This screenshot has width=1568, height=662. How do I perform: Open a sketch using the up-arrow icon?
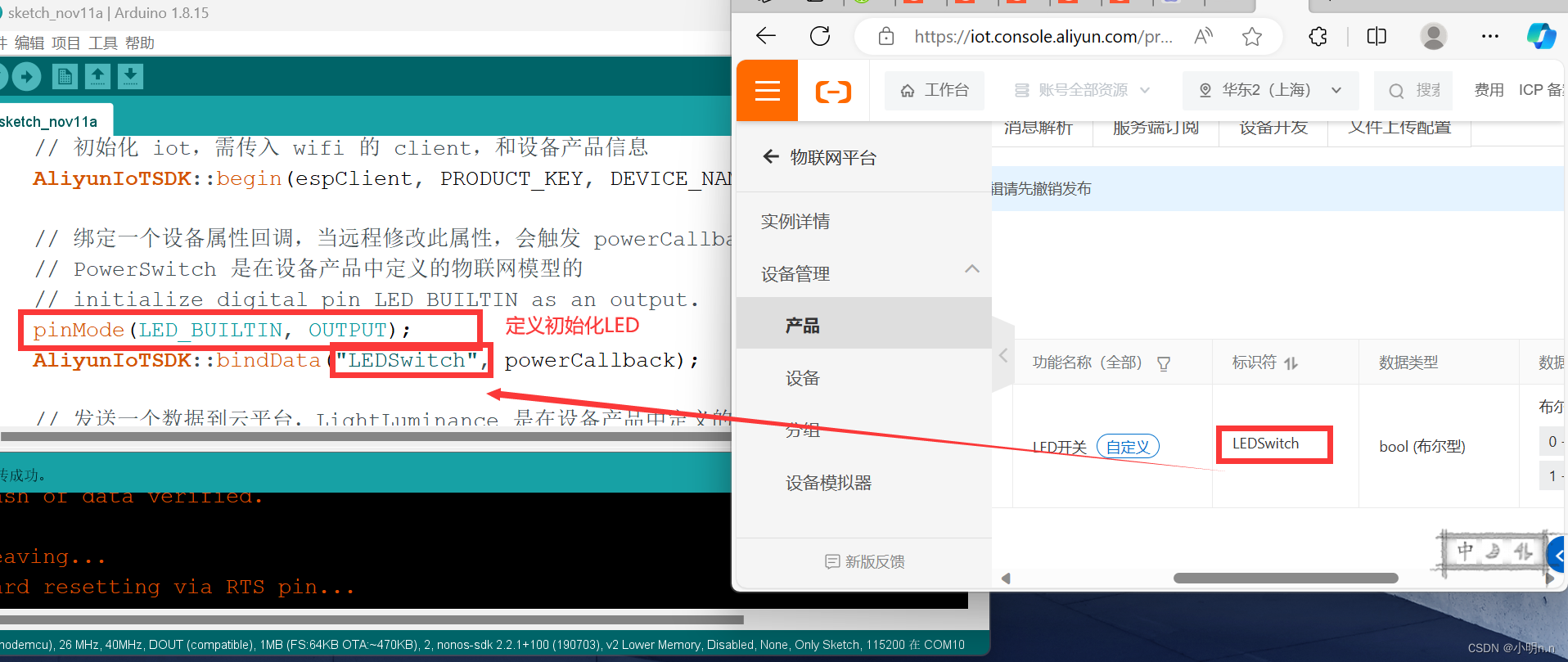click(x=97, y=77)
